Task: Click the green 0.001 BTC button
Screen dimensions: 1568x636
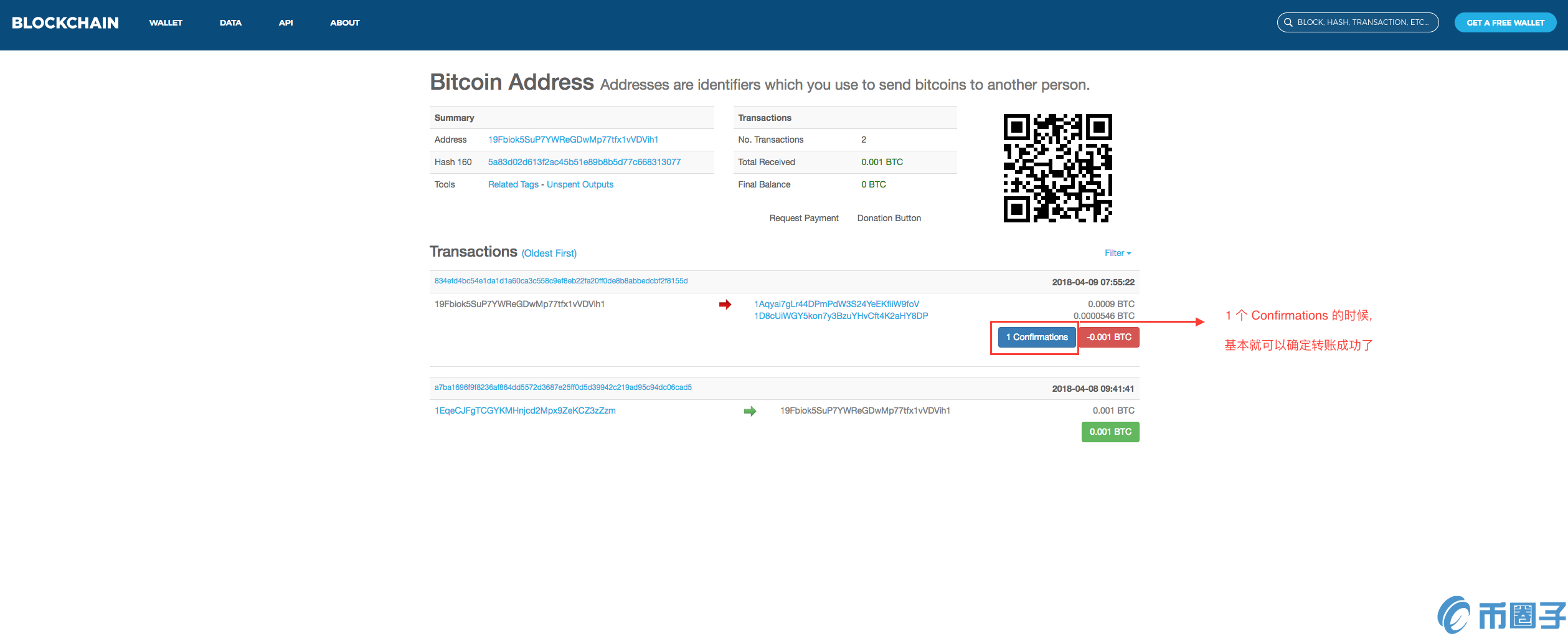Action: coord(1110,432)
